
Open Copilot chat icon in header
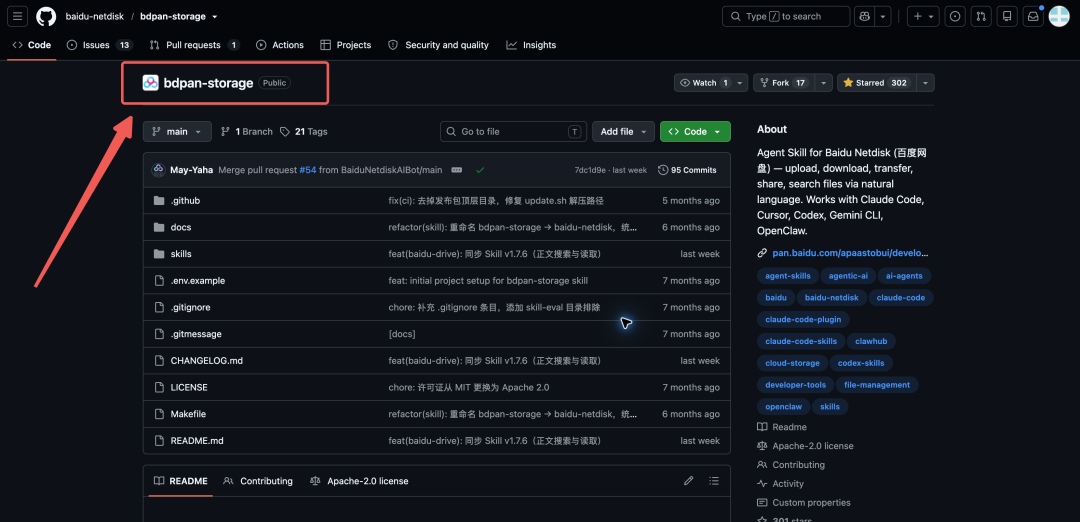[864, 16]
